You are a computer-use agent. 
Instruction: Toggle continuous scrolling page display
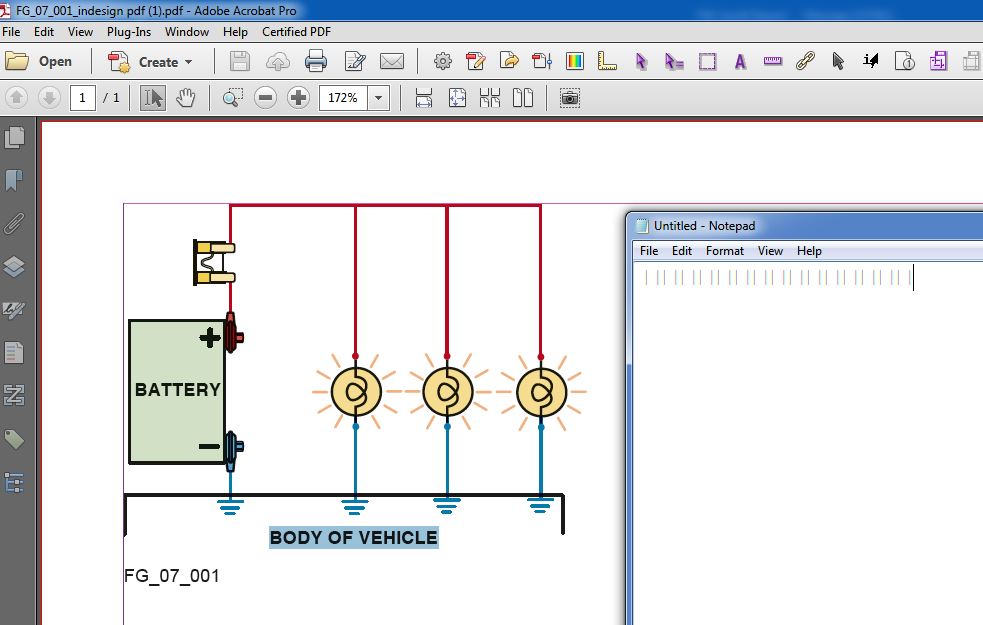pyautogui.click(x=488, y=97)
